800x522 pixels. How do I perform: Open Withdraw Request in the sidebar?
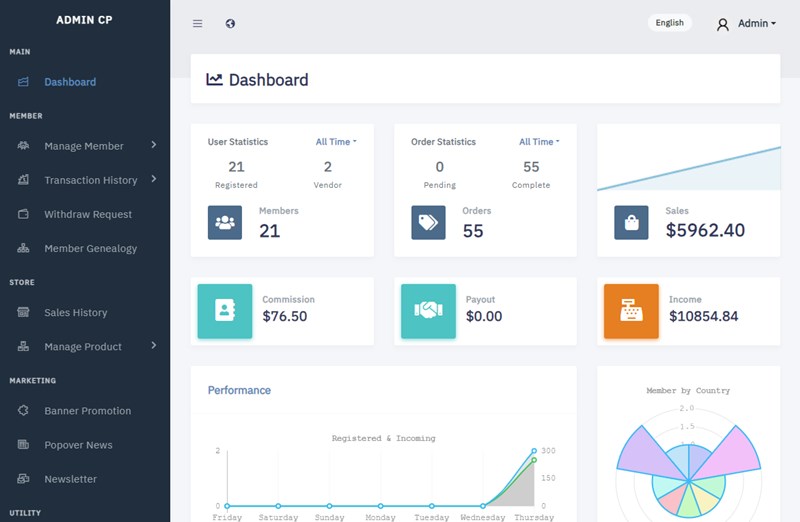pos(88,214)
